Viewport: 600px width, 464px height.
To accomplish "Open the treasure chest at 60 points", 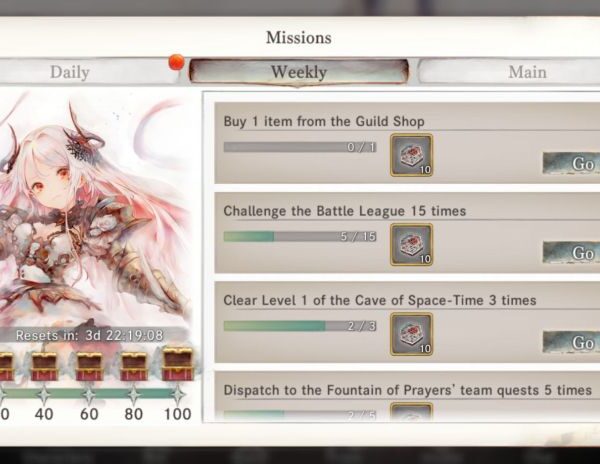I will (x=89, y=366).
